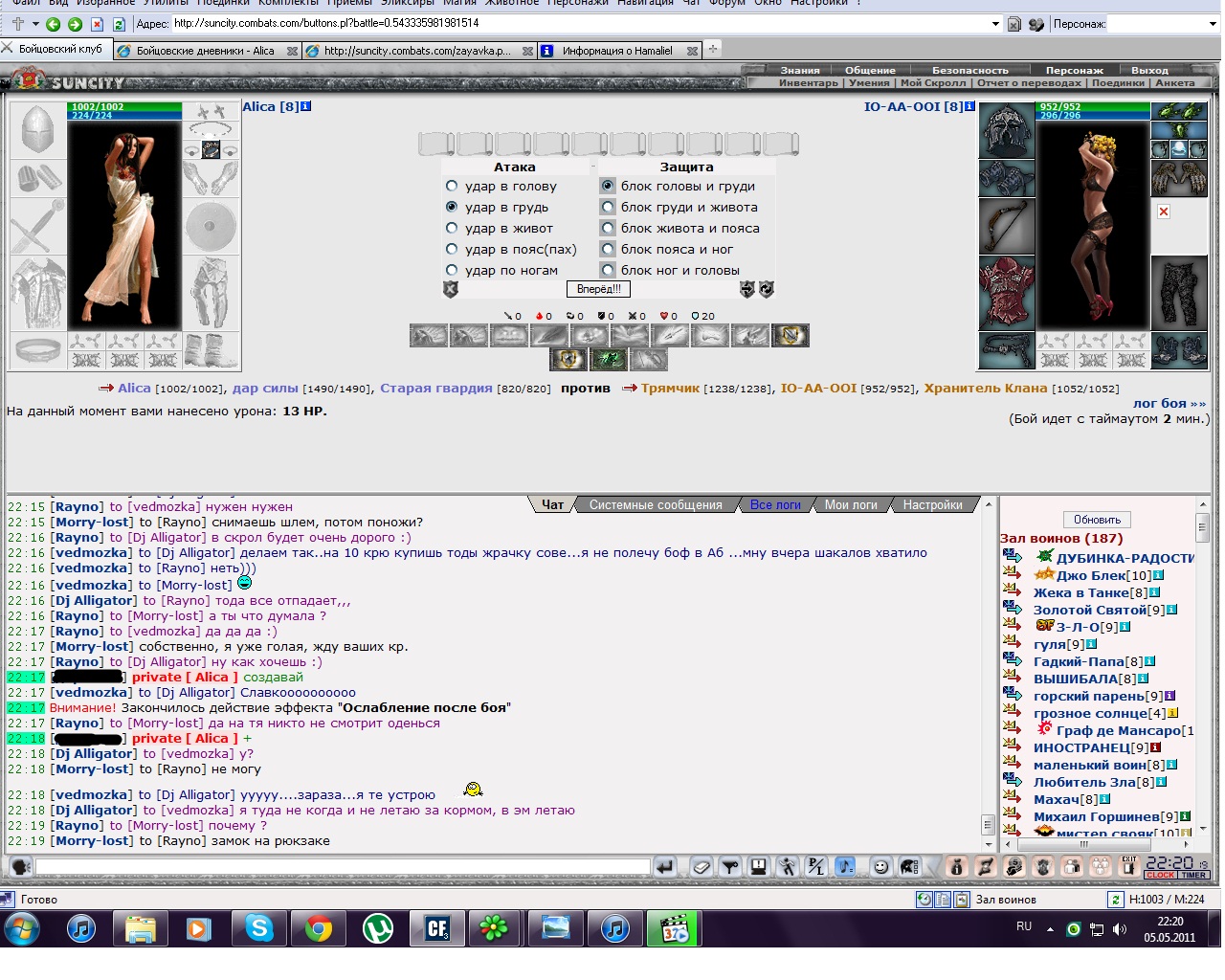Open the 'Все логи' chat tab

775,504
